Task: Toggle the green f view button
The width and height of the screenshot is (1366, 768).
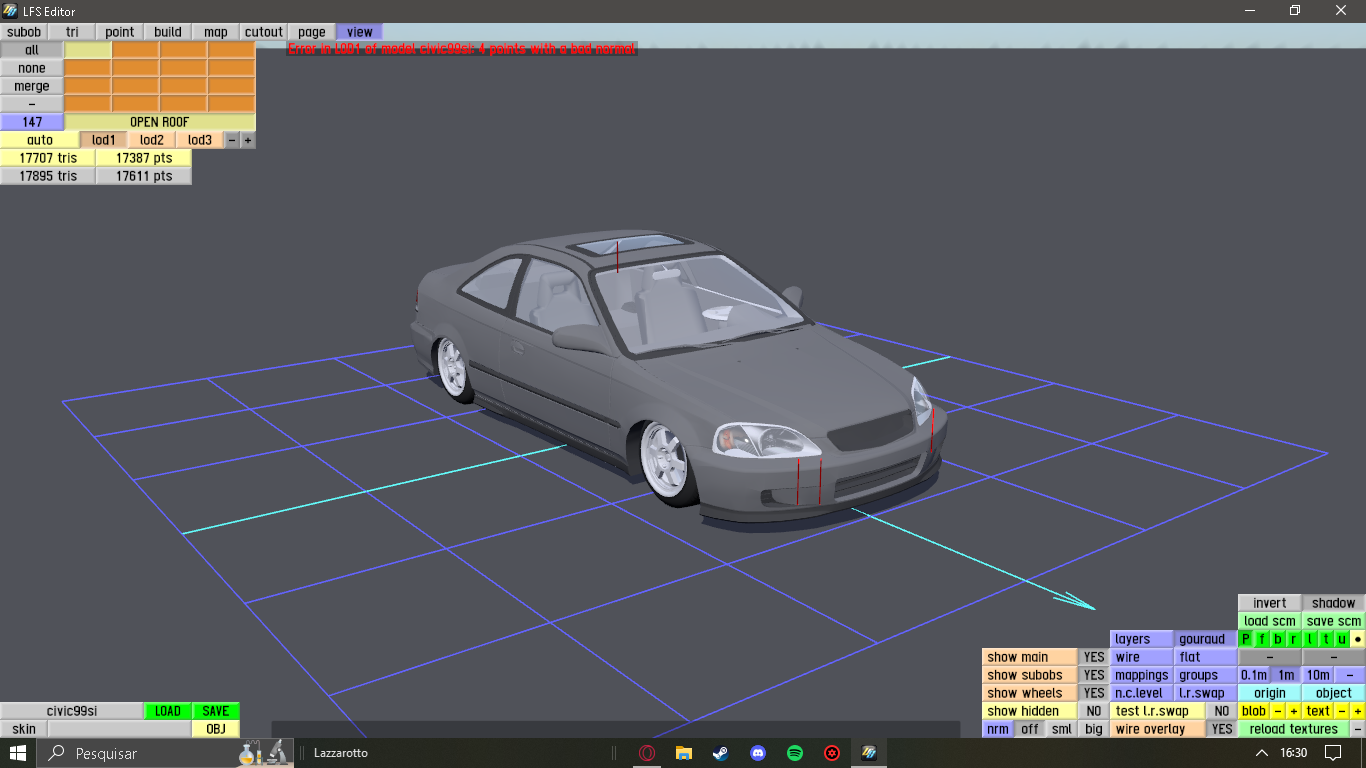Action: pos(1262,639)
